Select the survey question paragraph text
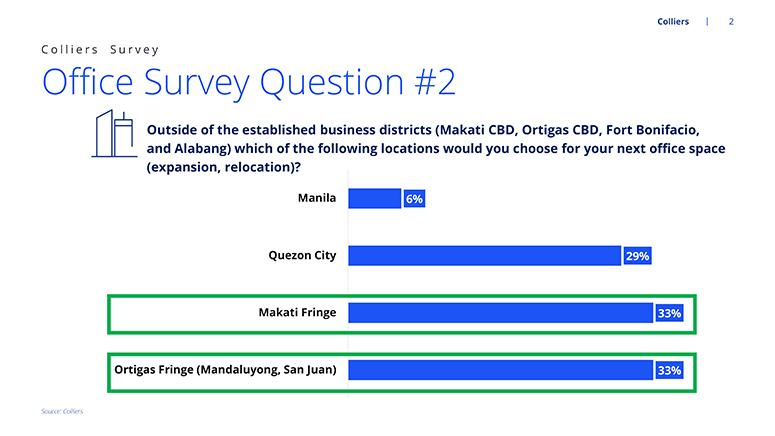This screenshot has height=436, width=775. click(x=436, y=148)
